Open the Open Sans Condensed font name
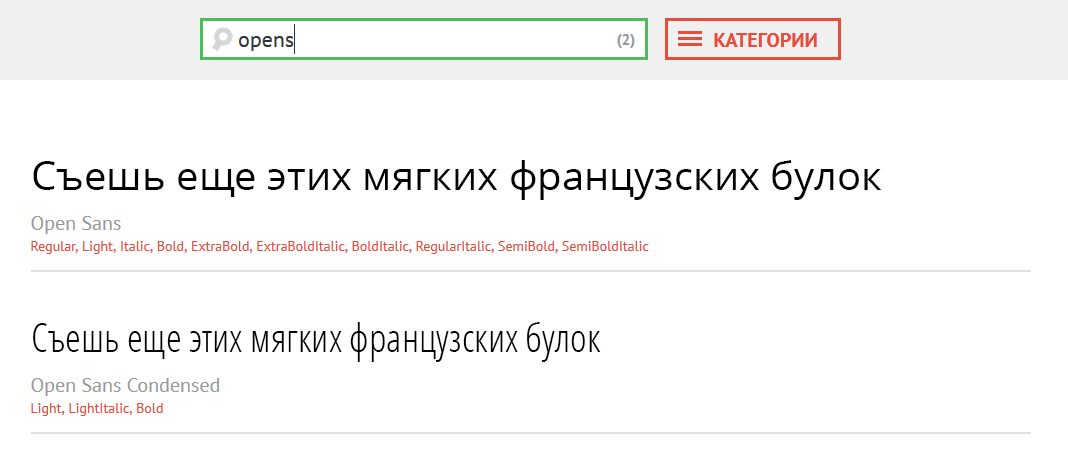Viewport: 1068px width, 465px height. (125, 386)
